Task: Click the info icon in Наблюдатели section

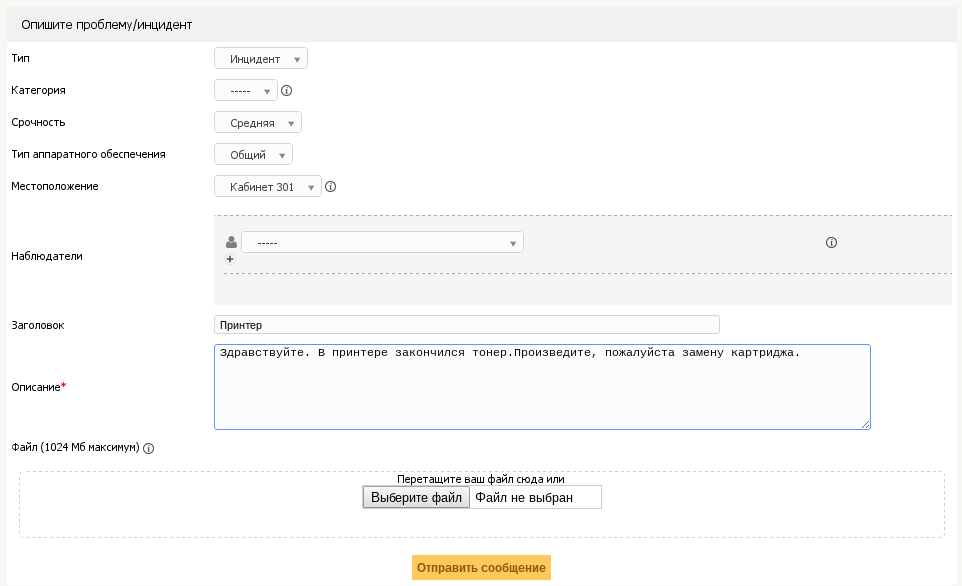Action: click(x=831, y=242)
